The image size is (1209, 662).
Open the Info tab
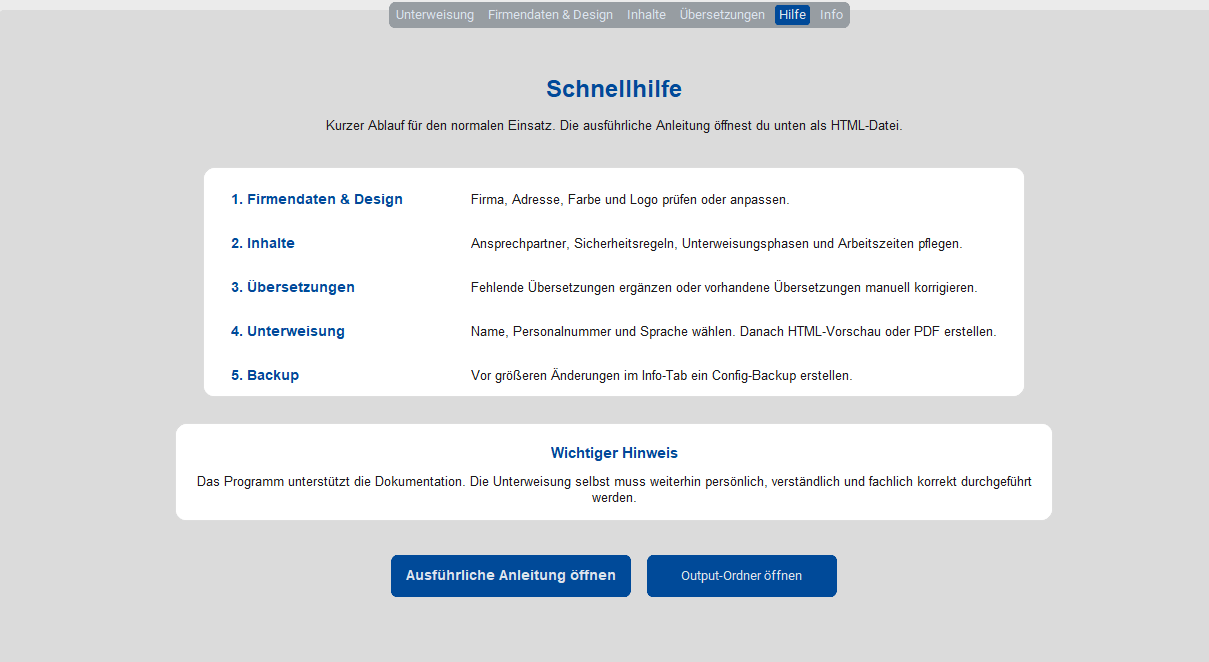[830, 14]
